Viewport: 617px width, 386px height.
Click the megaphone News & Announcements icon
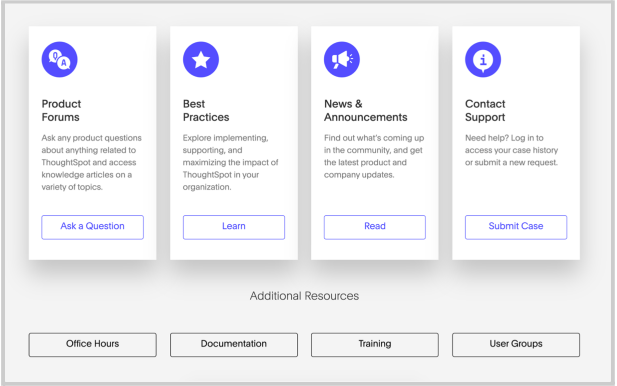[x=342, y=60]
